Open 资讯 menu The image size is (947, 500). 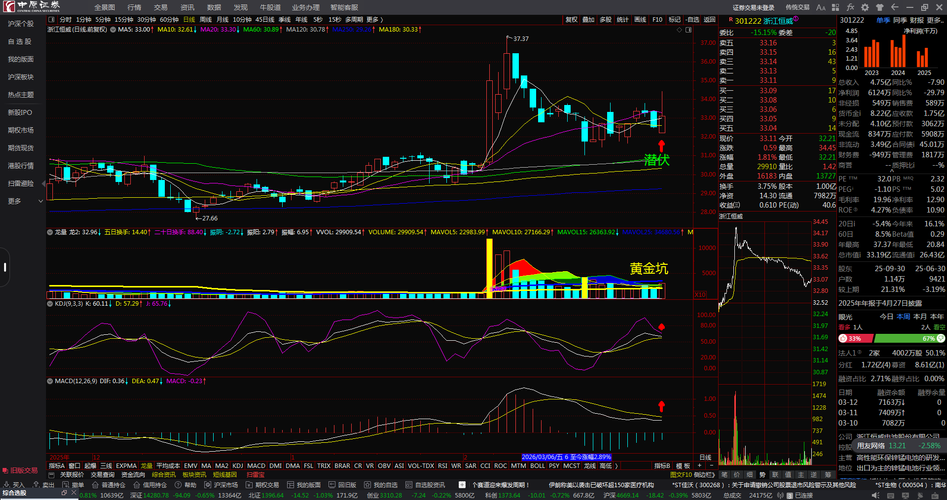pos(187,7)
